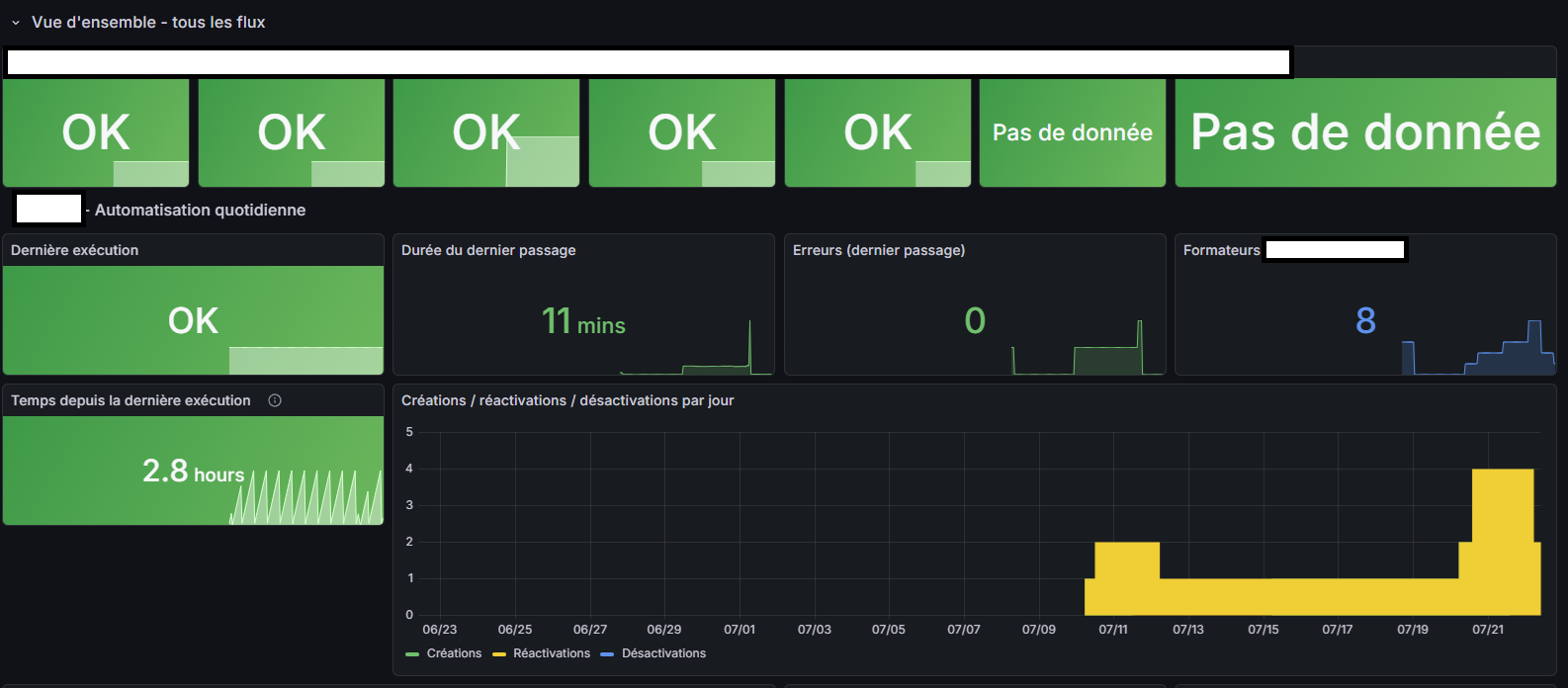Click the "07/21" x-axis label
Viewport: 1568px width, 688px height.
[1487, 630]
